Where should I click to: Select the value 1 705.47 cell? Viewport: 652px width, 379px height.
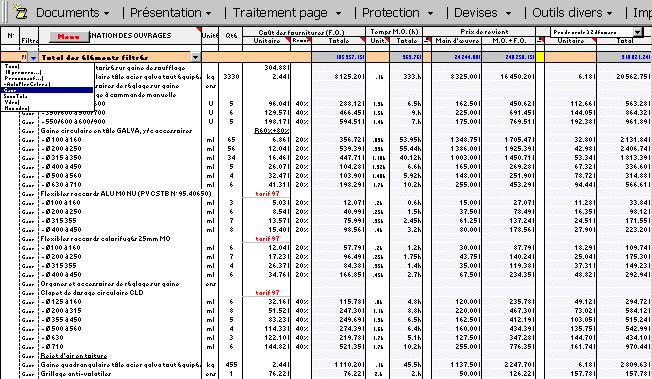point(509,140)
